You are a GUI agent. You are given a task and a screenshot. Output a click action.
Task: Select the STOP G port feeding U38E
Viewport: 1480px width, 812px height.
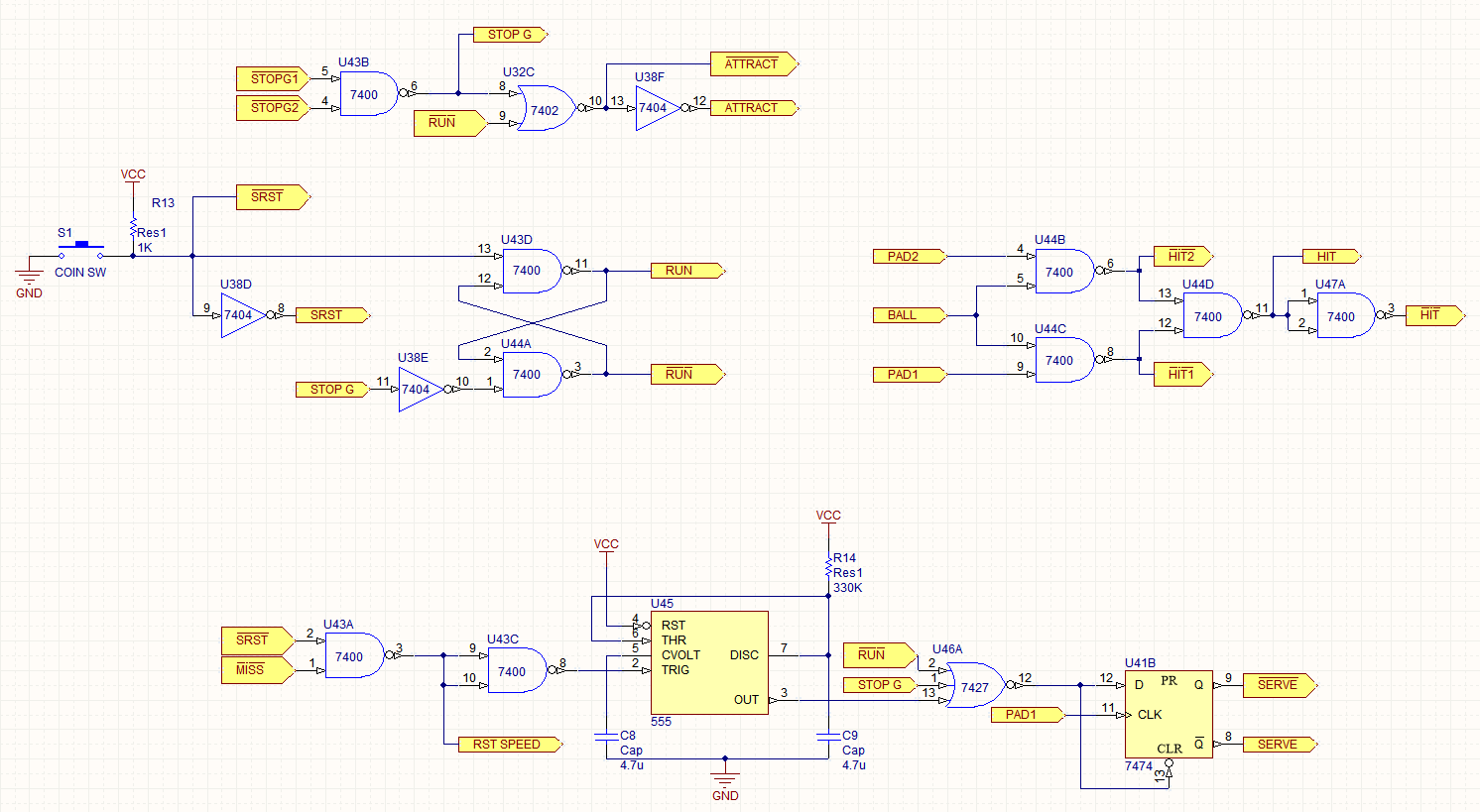point(333,390)
